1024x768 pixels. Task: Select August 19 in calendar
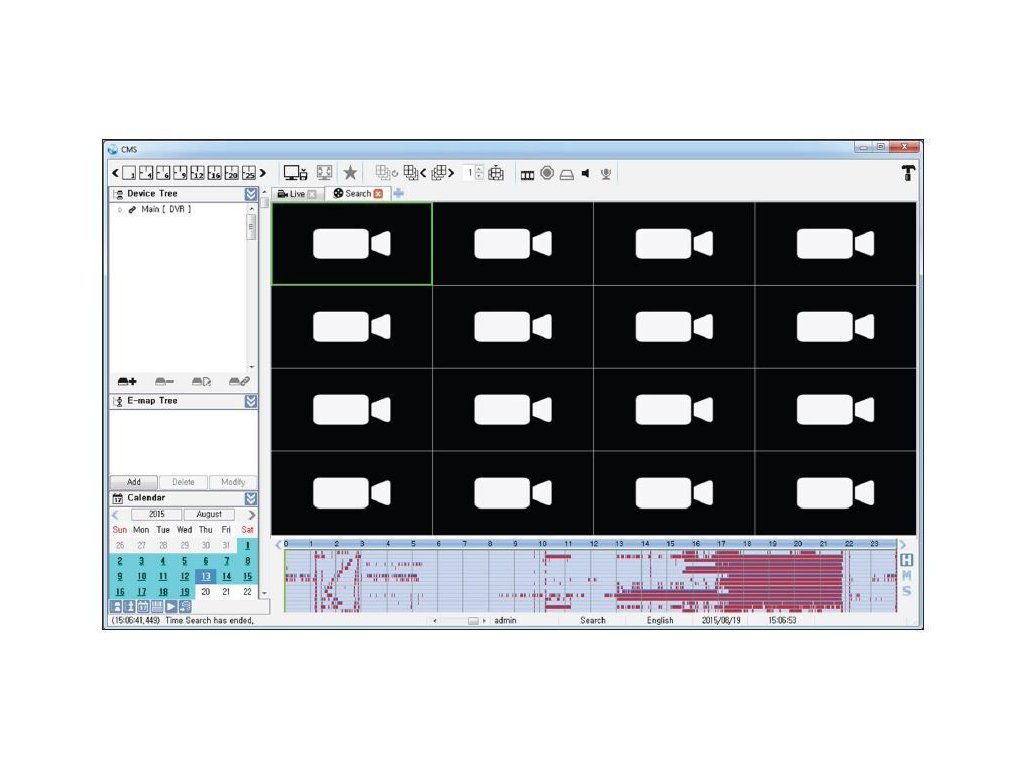[185, 592]
